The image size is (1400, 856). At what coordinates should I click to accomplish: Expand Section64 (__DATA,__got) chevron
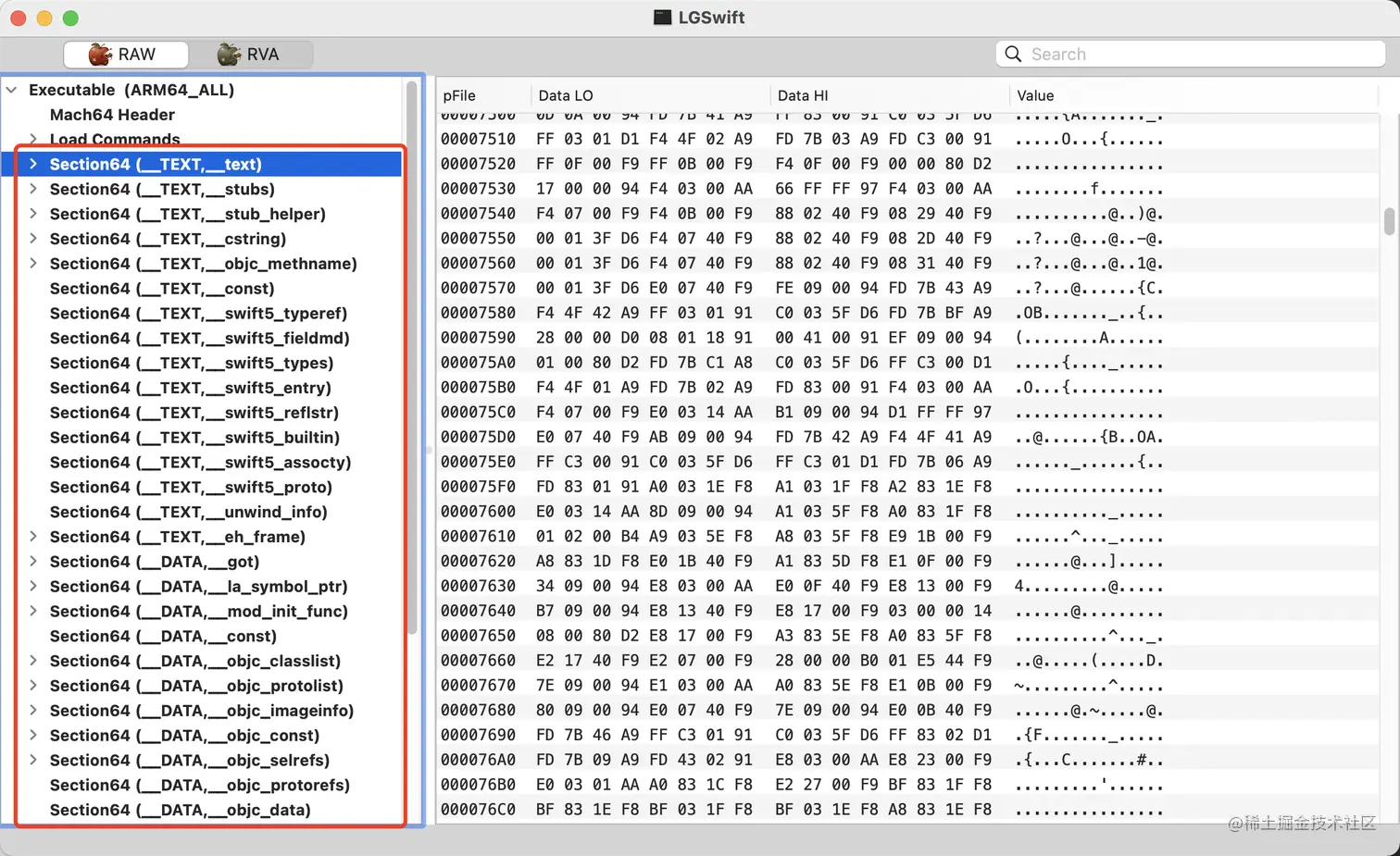tap(33, 562)
